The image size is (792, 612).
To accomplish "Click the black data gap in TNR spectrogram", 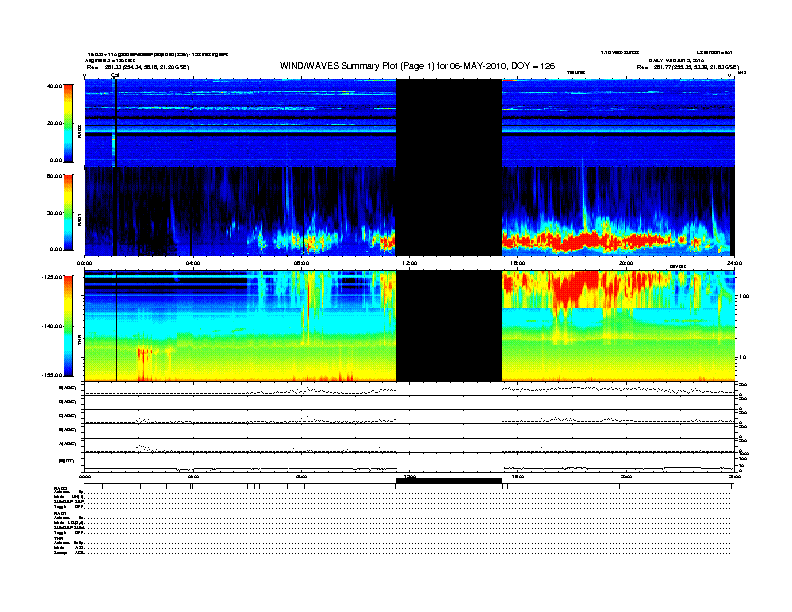I will pos(449,326).
